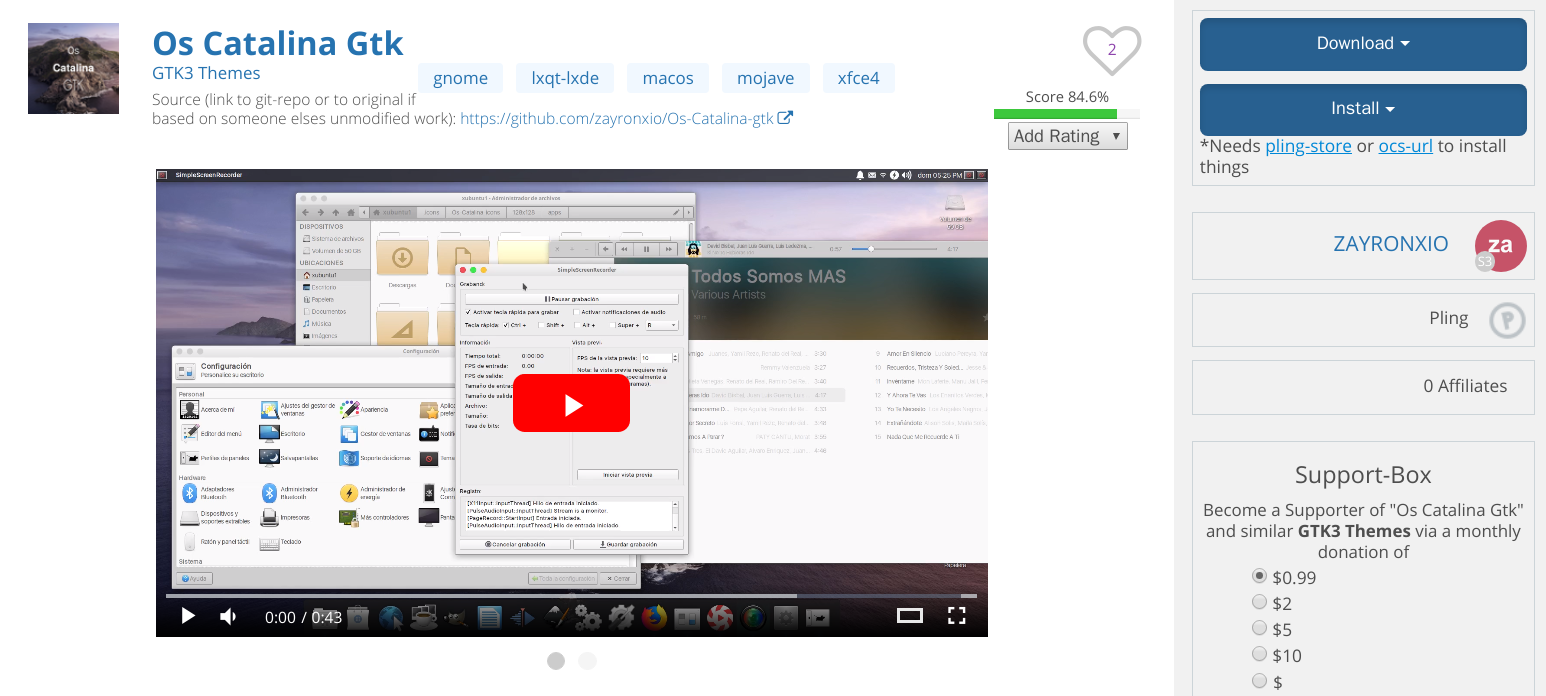The image size is (1546, 696).
Task: Follow the pling-store link
Action: tap(1308, 145)
